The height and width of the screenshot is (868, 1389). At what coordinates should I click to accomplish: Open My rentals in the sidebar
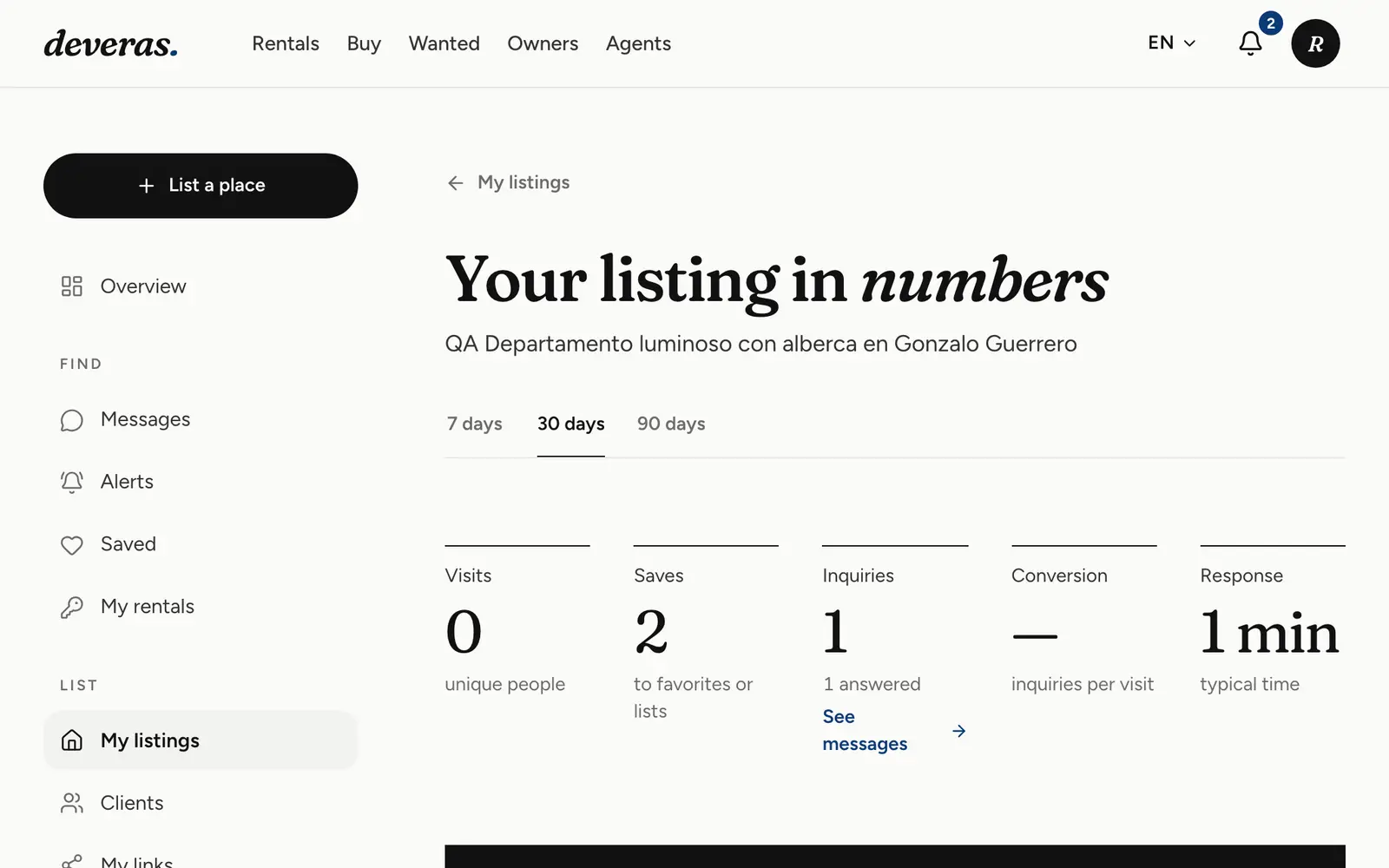[x=201, y=608]
